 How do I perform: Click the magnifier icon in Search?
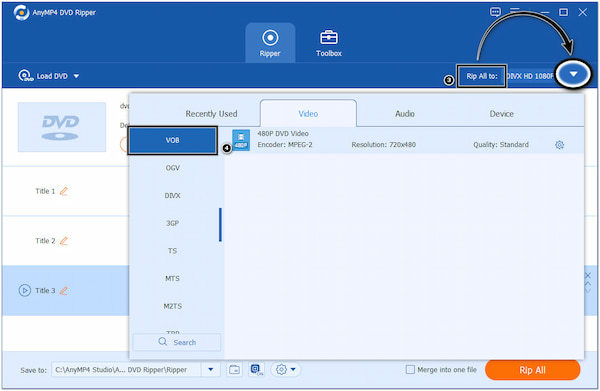pyautogui.click(x=163, y=341)
